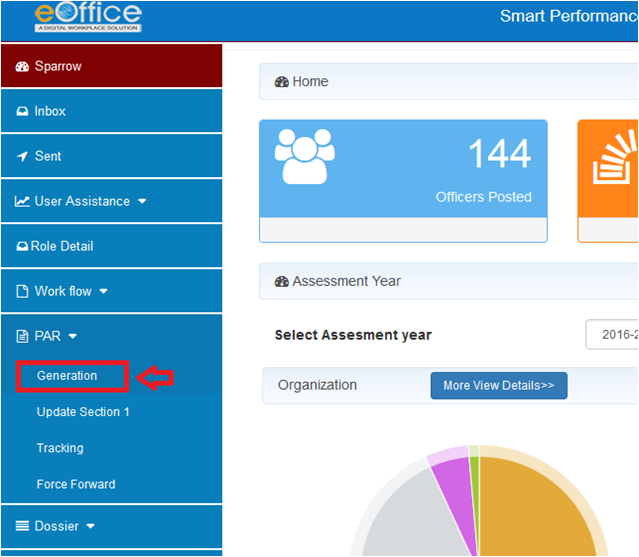
Task: Click the Home dashboard icon
Action: click(x=281, y=82)
